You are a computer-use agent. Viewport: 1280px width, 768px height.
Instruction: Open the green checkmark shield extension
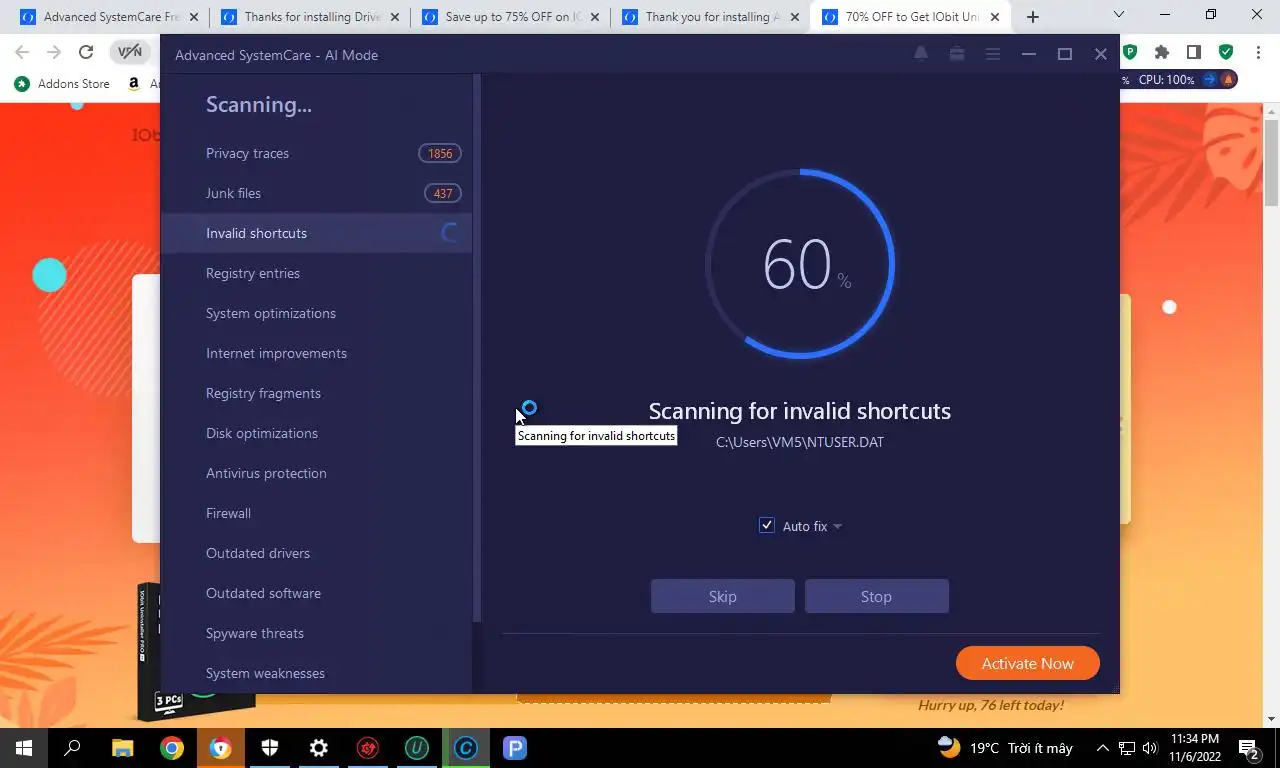point(1226,52)
